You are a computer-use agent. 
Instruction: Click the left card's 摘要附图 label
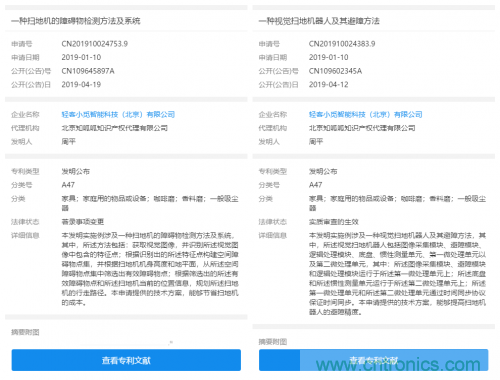25,332
